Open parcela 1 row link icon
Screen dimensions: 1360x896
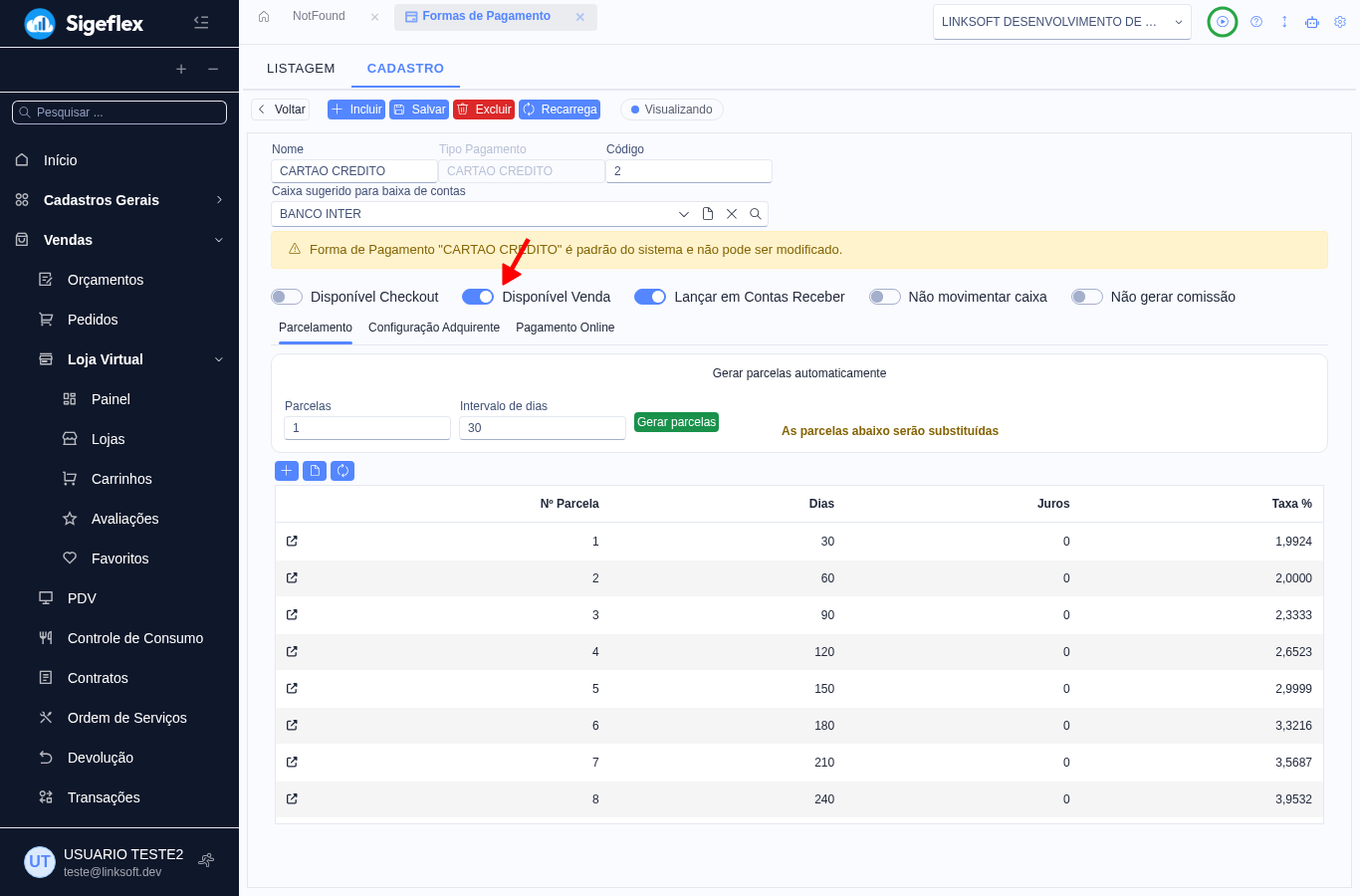click(292, 541)
